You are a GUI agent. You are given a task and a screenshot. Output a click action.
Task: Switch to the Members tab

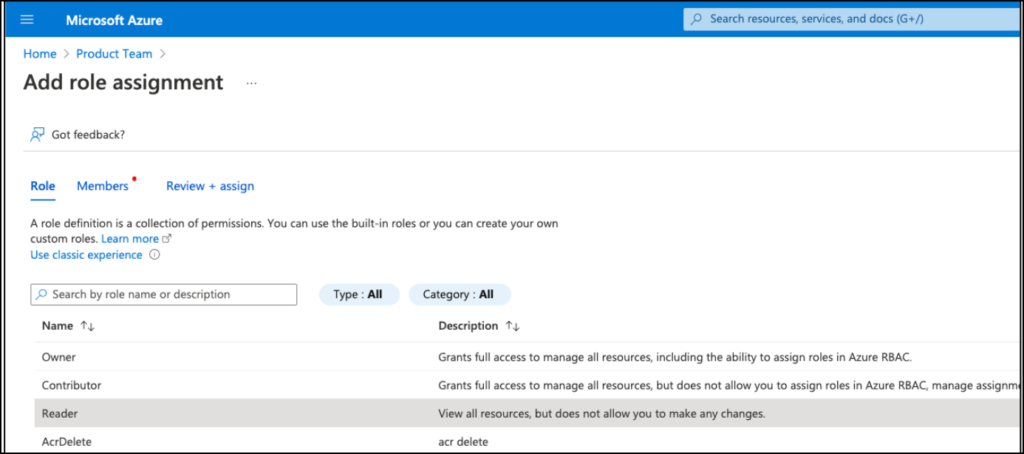point(103,186)
